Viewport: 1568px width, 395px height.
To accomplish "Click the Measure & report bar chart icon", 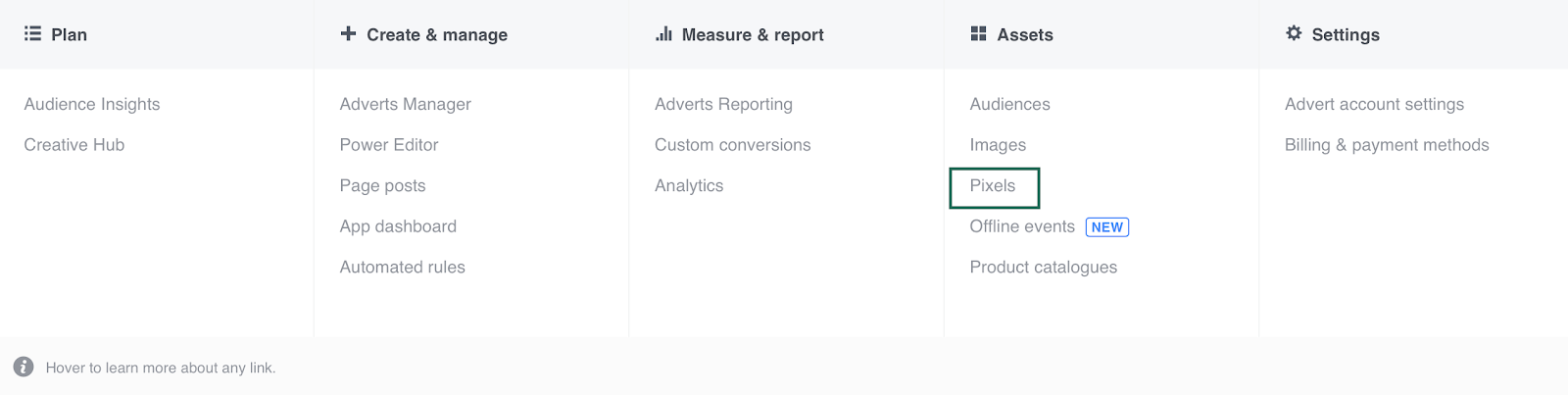I will coord(663,34).
